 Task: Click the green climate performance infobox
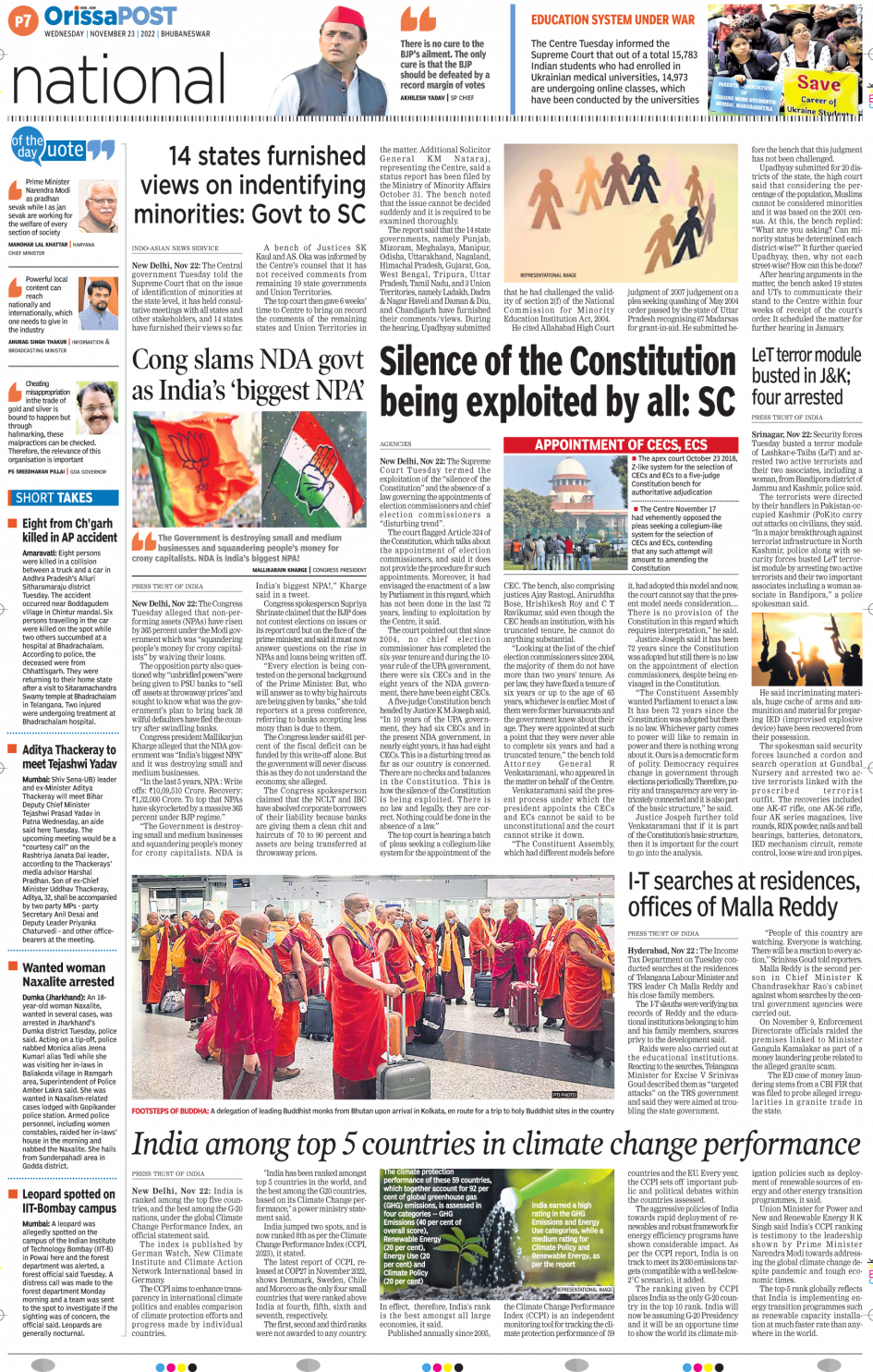(x=497, y=1232)
